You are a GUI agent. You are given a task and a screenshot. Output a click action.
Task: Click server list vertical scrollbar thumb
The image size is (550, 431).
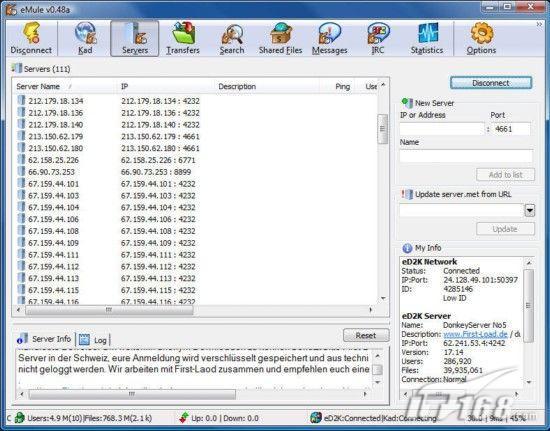[382, 129]
